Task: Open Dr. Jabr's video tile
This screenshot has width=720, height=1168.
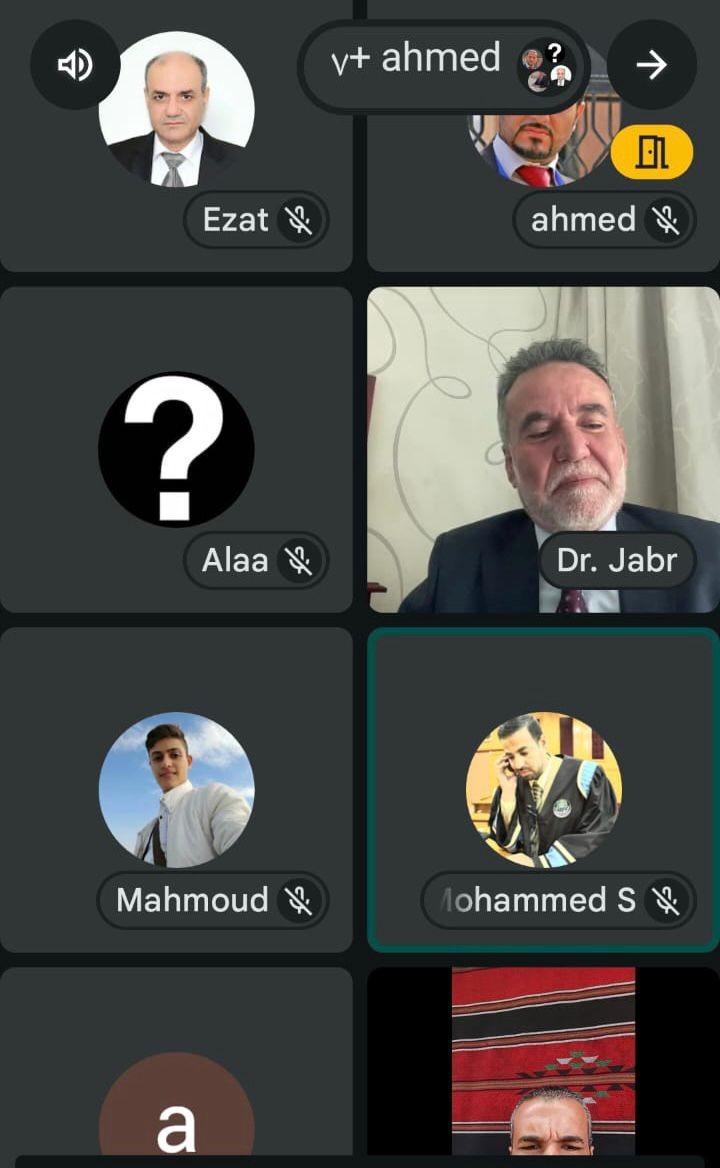Action: point(544,450)
